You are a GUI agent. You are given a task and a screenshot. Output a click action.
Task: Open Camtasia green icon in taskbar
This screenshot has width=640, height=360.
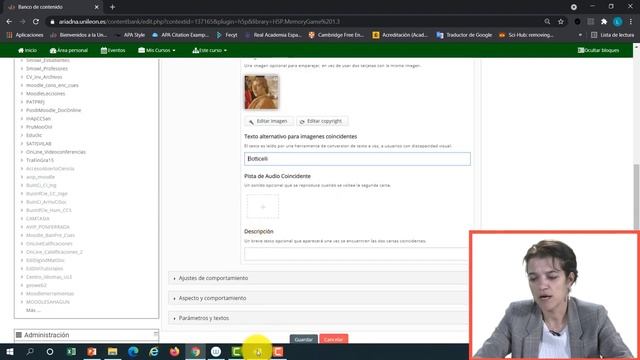click(x=236, y=351)
